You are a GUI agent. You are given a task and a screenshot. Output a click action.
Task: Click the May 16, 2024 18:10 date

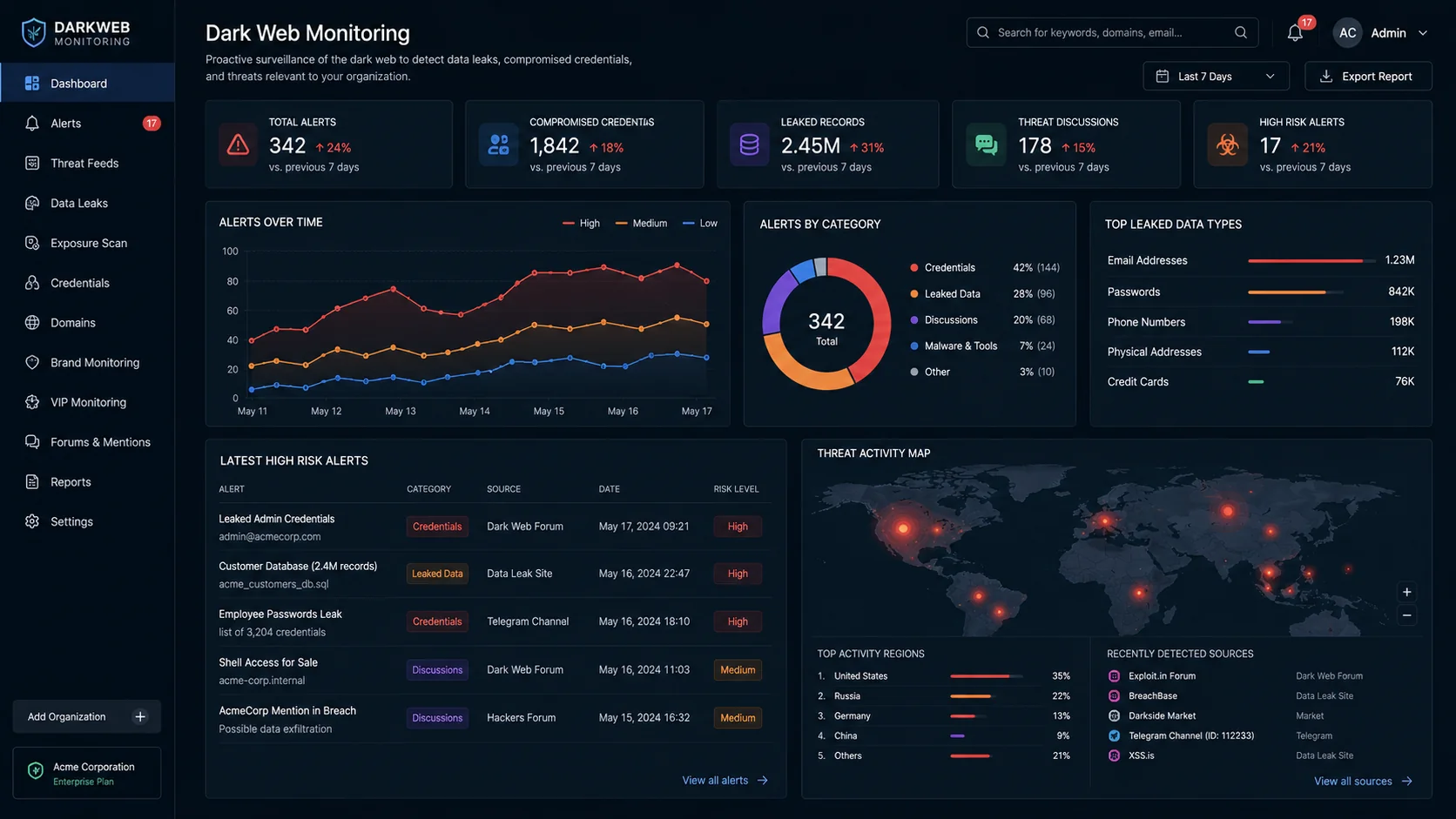click(x=644, y=622)
